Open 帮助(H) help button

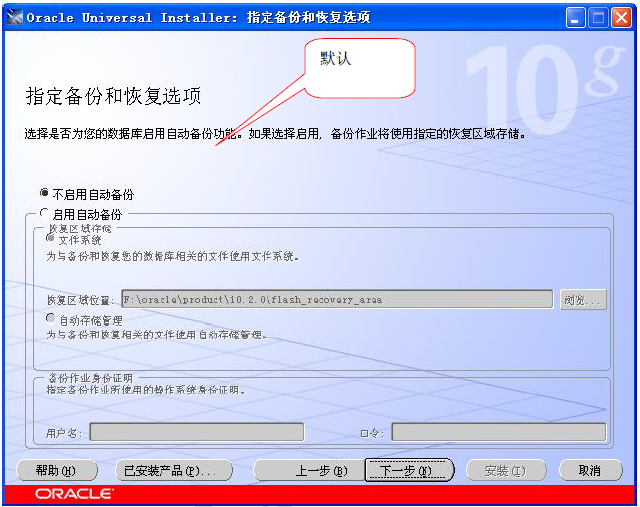coord(56,471)
